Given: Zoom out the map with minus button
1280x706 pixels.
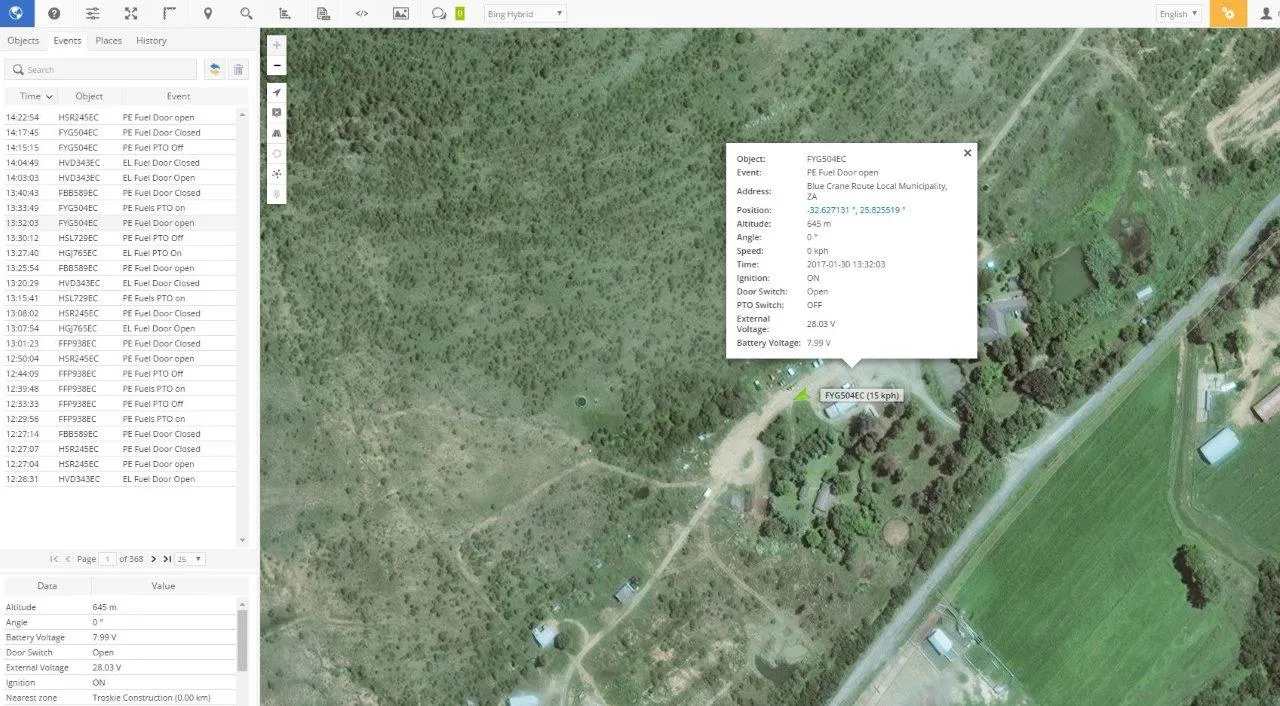Looking at the screenshot, I should pyautogui.click(x=277, y=66).
